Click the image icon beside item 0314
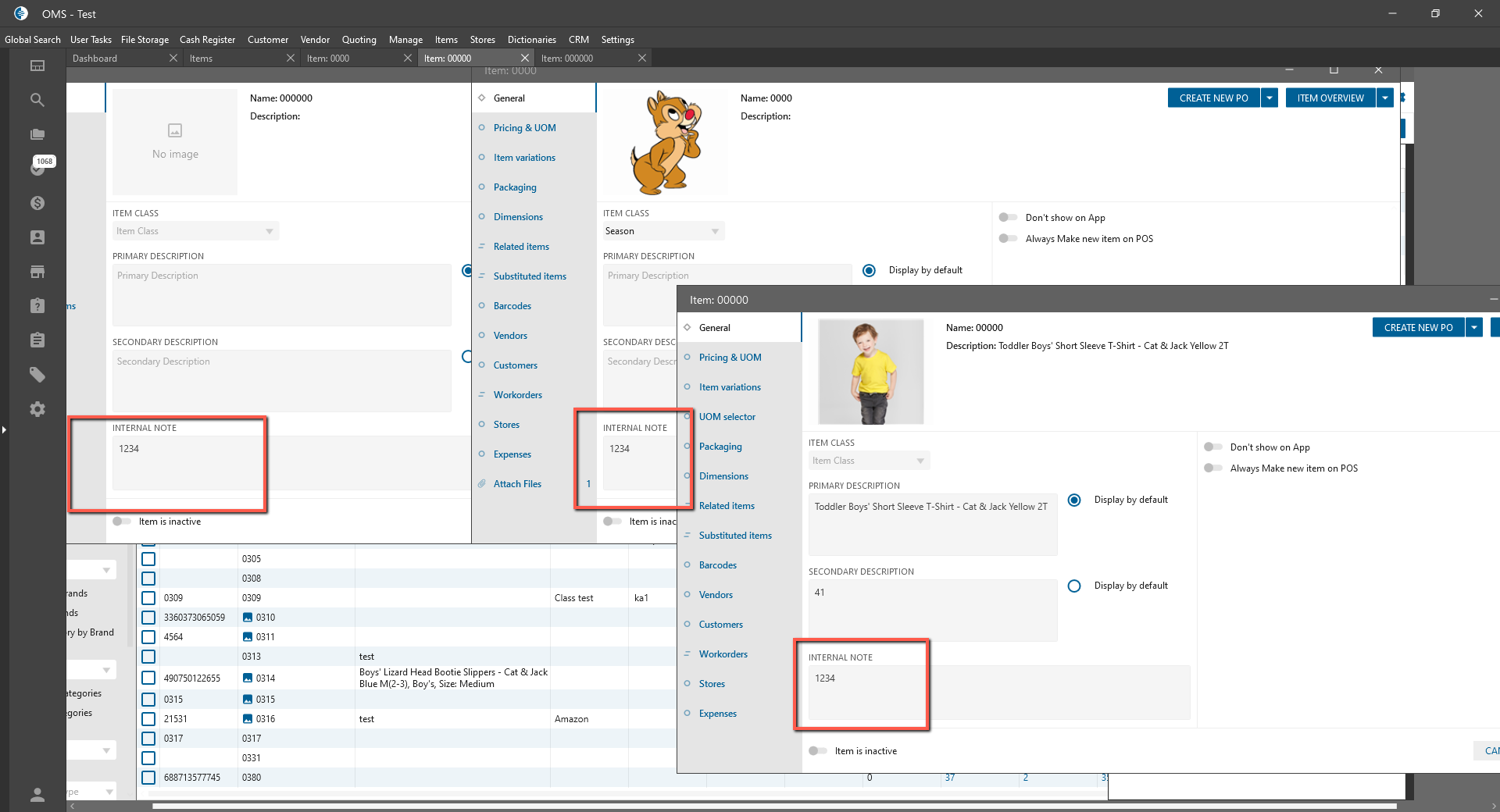1500x812 pixels. point(248,678)
